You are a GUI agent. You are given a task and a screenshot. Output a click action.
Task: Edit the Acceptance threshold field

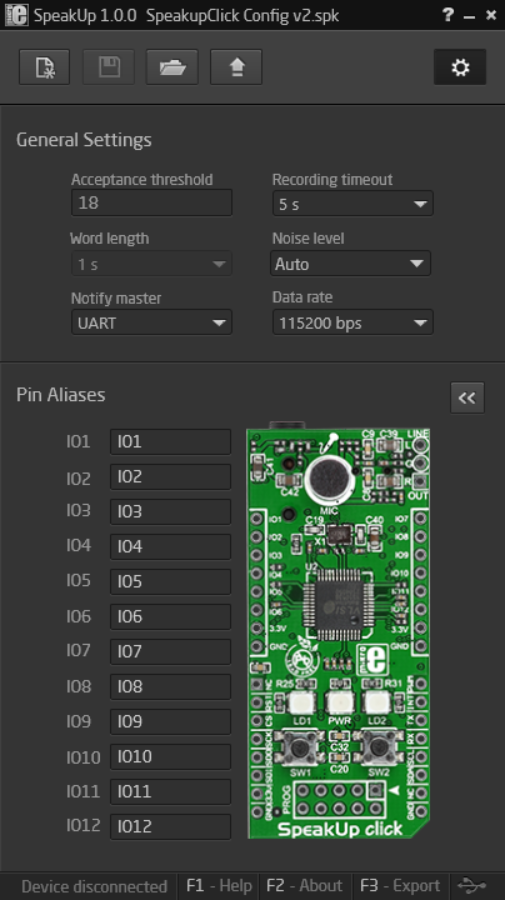152,203
